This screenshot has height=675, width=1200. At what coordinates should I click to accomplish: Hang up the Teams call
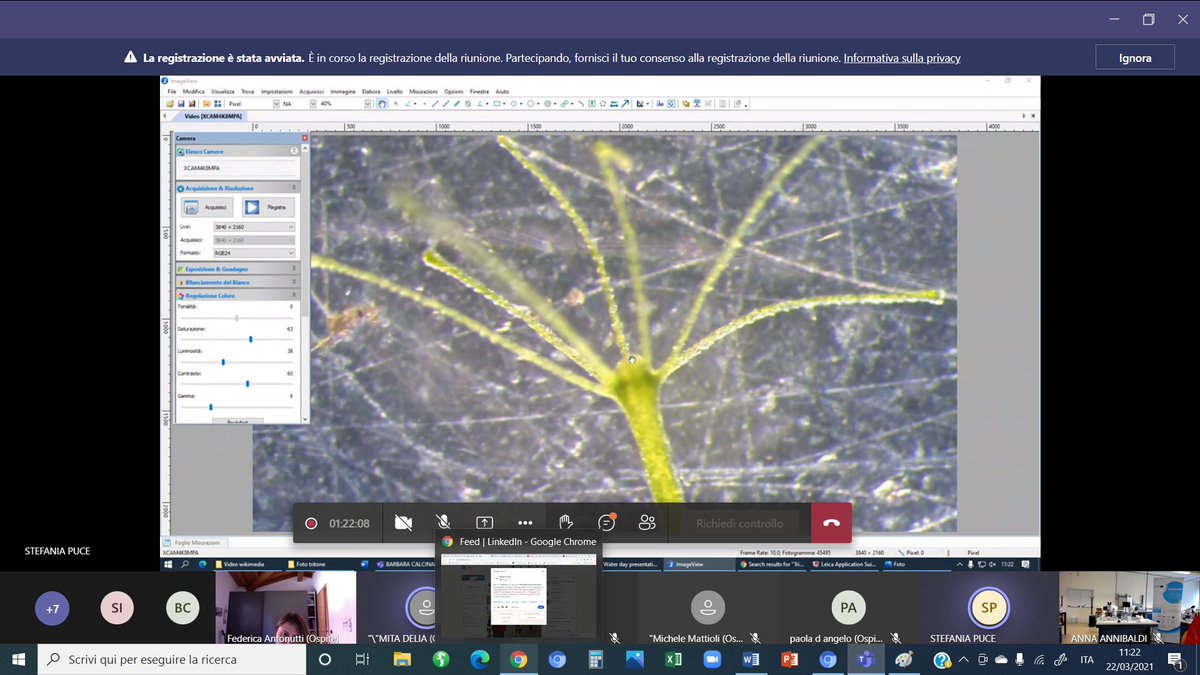(x=831, y=523)
